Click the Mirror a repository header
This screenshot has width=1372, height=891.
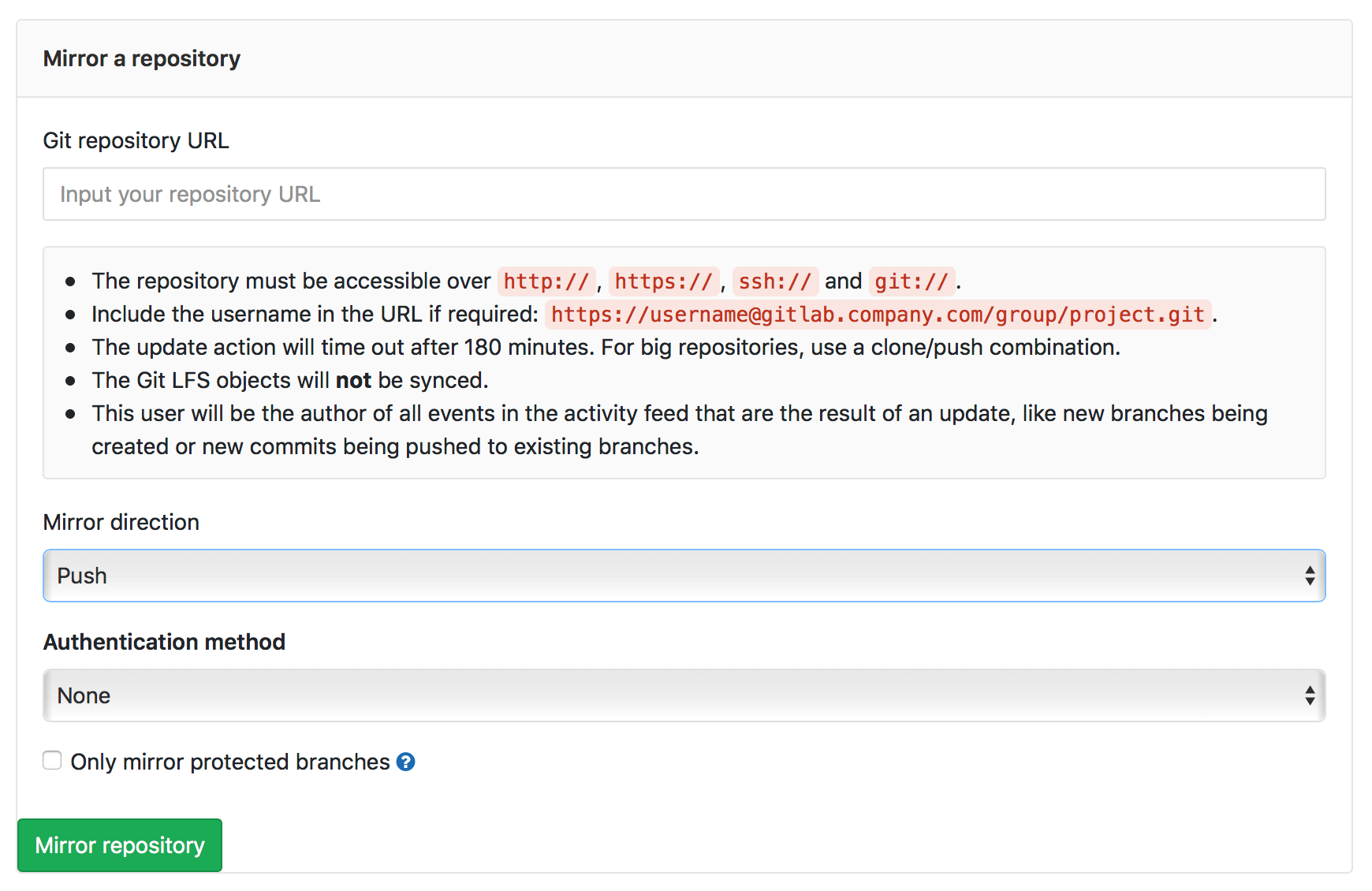[142, 58]
